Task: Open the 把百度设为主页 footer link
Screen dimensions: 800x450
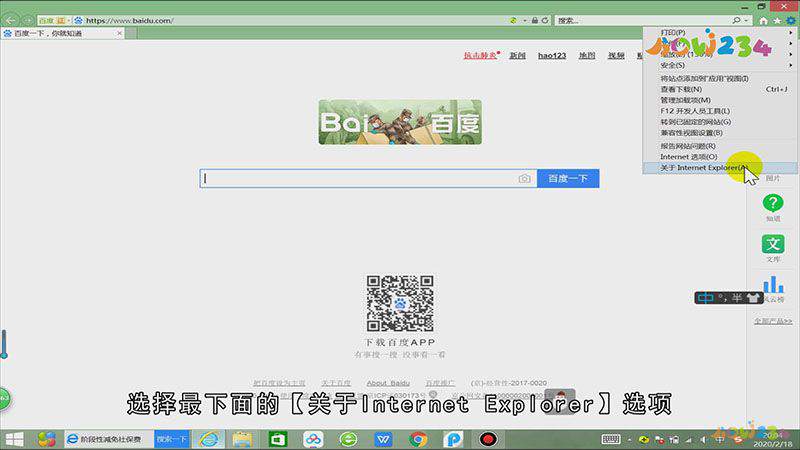Action: (279, 383)
